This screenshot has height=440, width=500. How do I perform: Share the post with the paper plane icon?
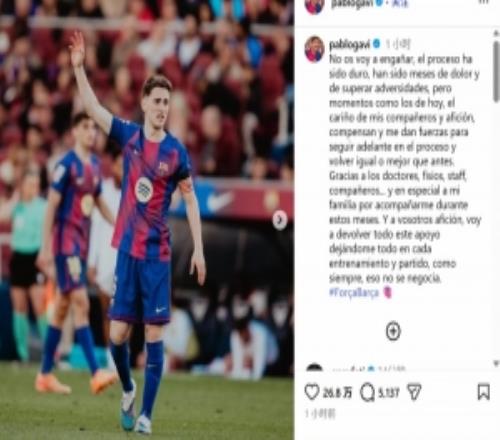[414, 392]
